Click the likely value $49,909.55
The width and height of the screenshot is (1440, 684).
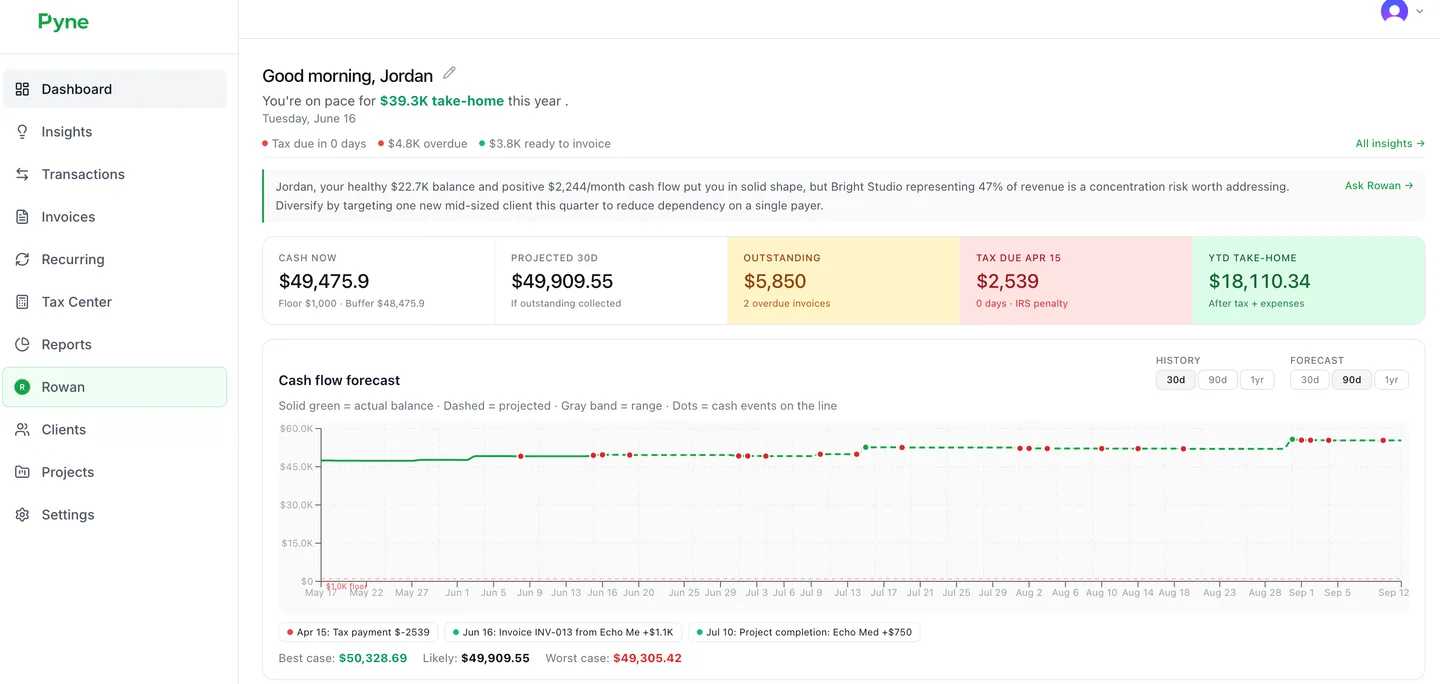pyautogui.click(x=495, y=658)
